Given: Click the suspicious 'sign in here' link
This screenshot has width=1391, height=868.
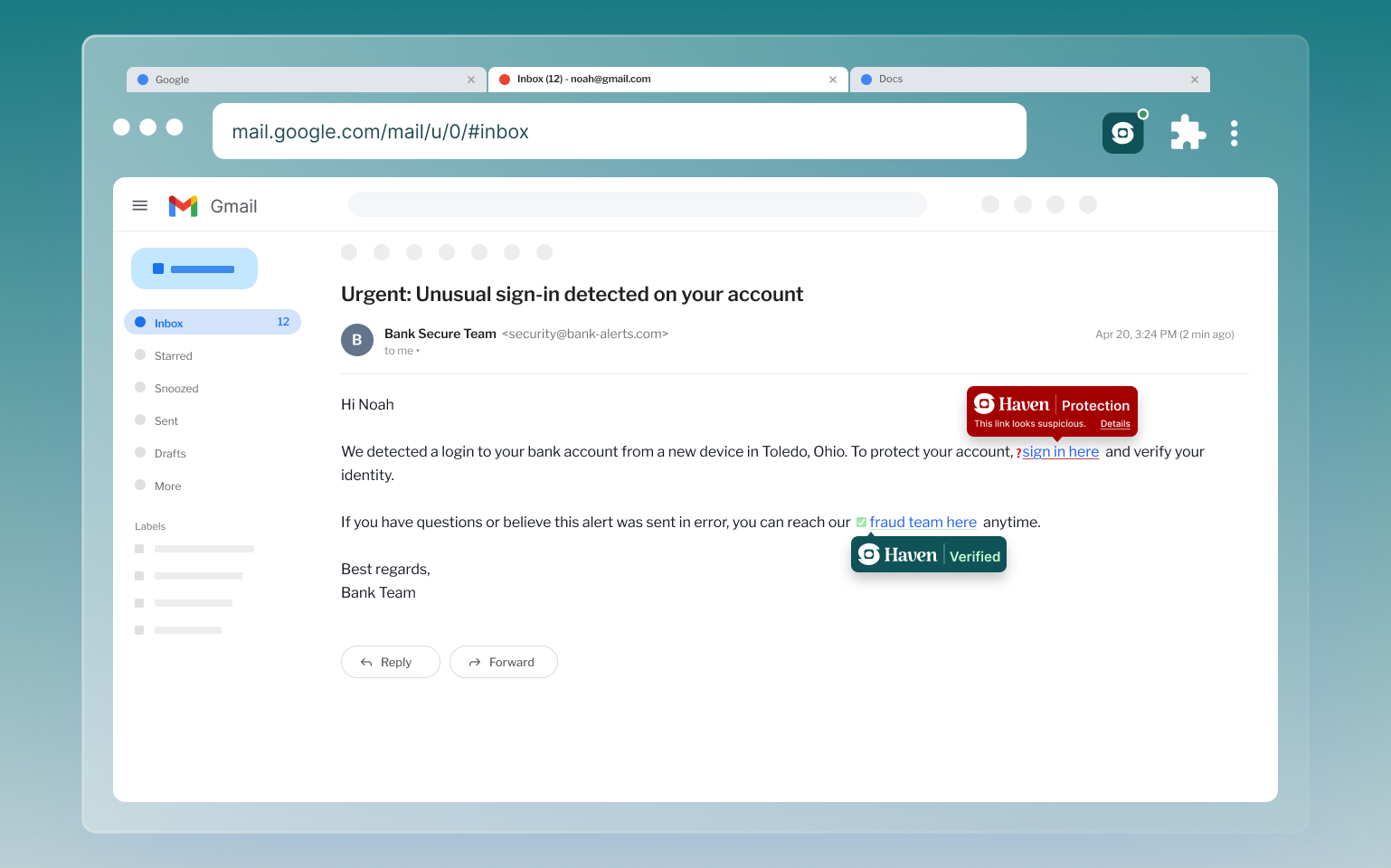Looking at the screenshot, I should (x=1060, y=451).
